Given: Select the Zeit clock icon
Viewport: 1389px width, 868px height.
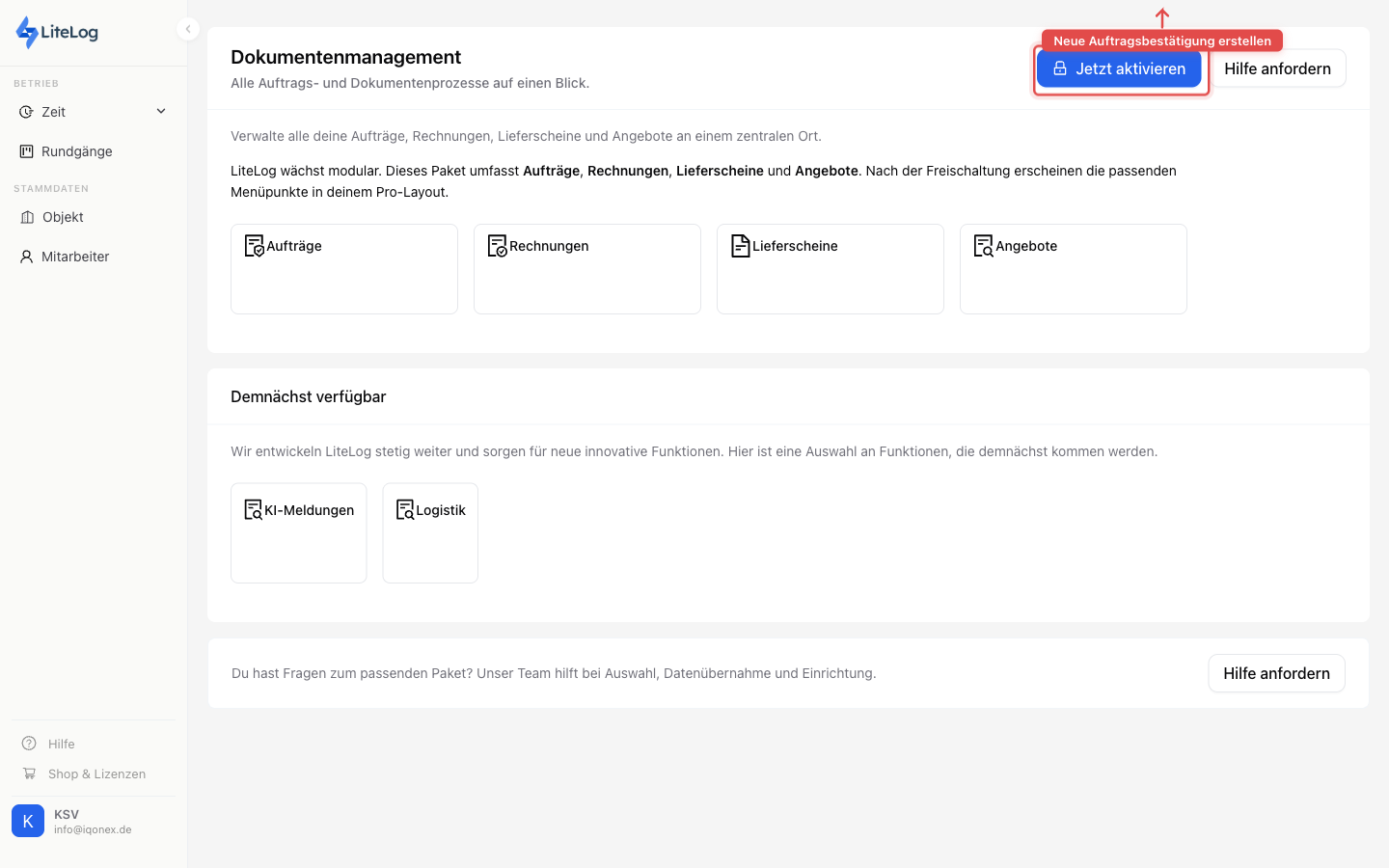Looking at the screenshot, I should [x=27, y=111].
